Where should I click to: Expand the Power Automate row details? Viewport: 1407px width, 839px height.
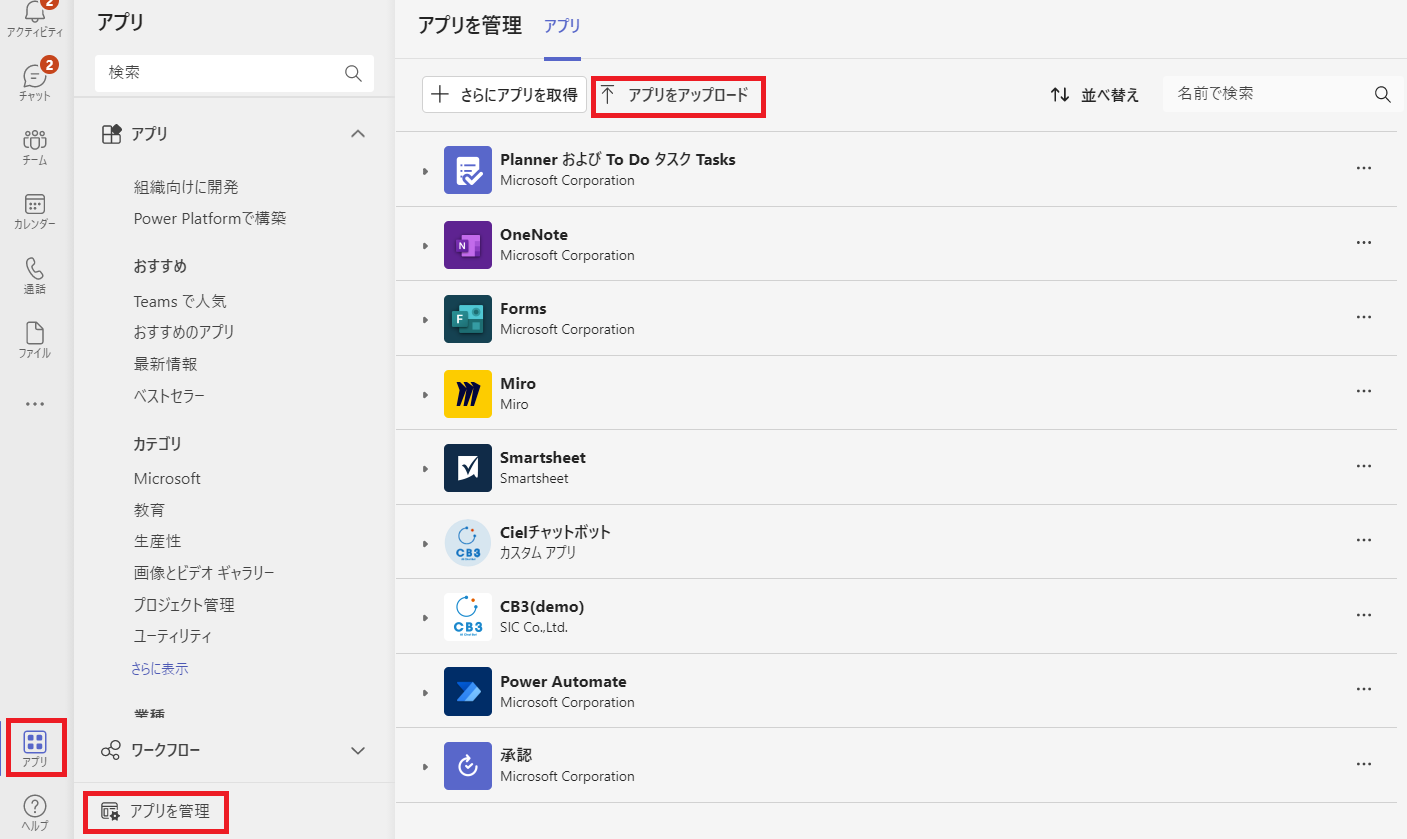(425, 692)
